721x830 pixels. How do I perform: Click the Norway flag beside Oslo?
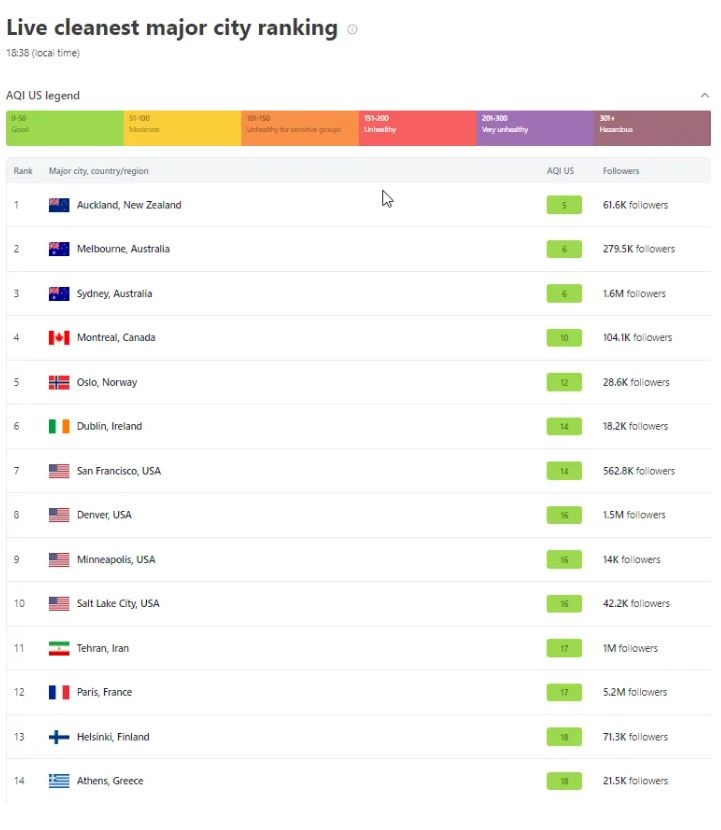(x=59, y=382)
